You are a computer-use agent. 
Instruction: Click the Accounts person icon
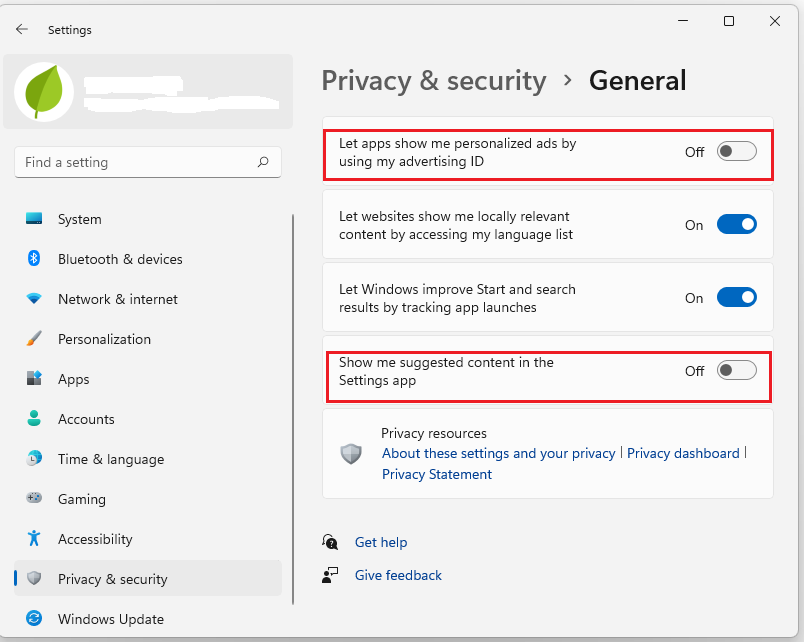click(x=34, y=418)
